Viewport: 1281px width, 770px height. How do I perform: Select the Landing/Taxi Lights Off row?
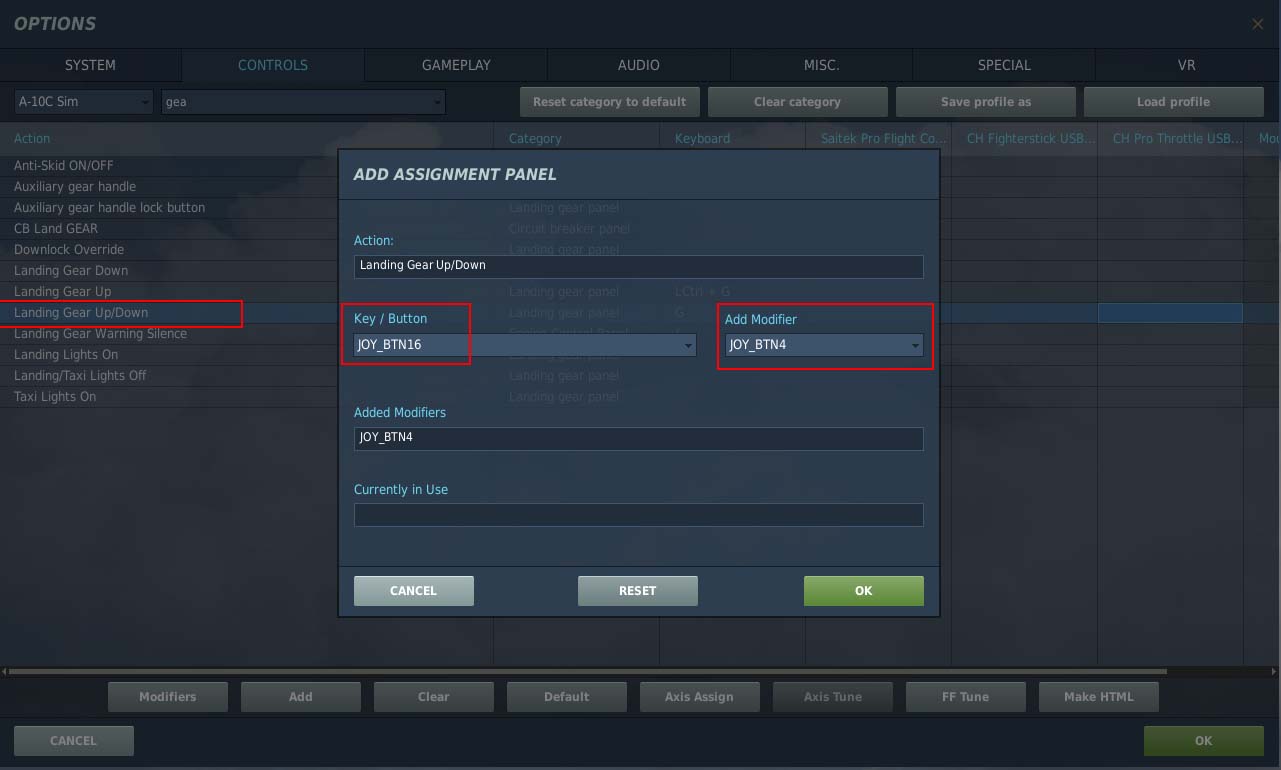[x=170, y=376]
